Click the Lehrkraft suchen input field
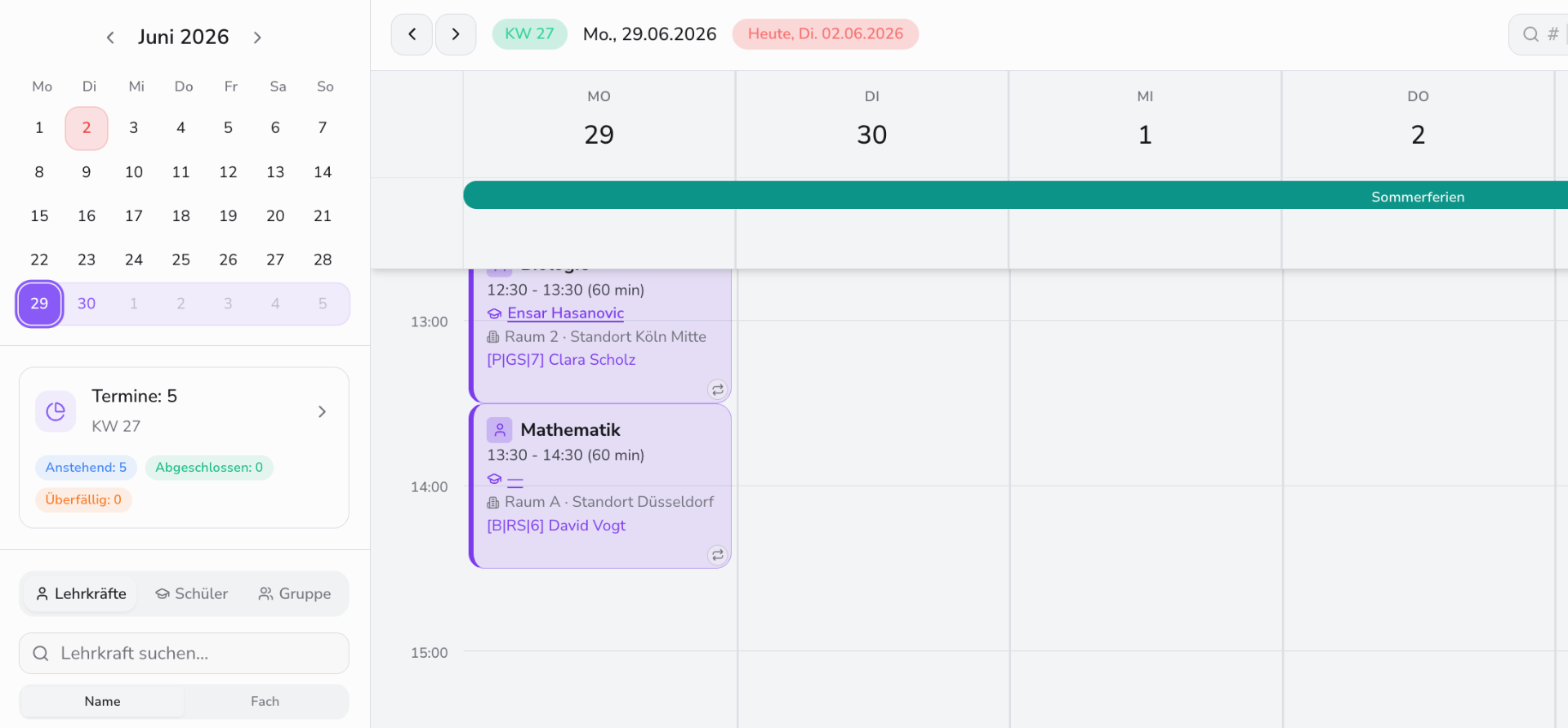 pyautogui.click(x=184, y=653)
